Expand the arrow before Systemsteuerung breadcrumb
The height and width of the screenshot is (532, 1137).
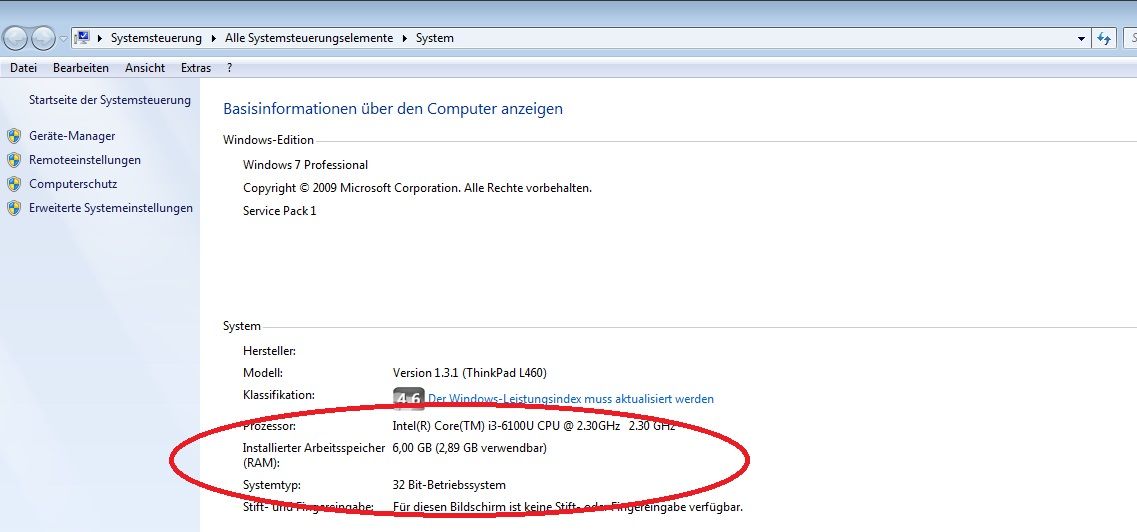(x=100, y=38)
